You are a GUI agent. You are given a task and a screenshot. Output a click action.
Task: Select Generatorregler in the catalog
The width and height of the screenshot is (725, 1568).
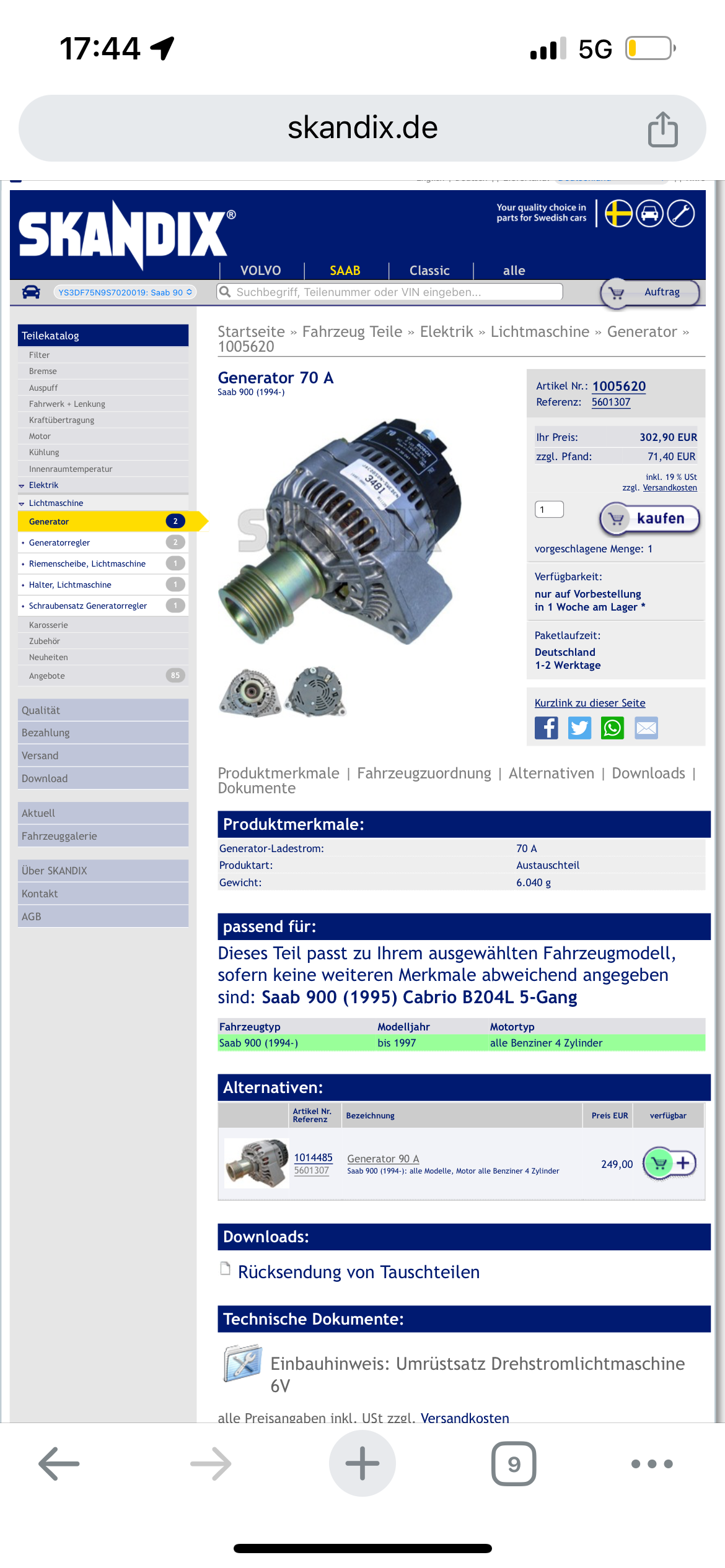point(103,542)
